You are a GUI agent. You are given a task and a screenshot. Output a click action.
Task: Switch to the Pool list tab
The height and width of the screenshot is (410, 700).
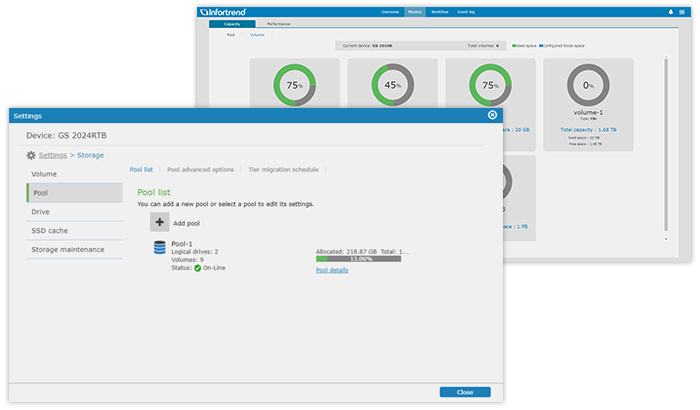point(141,169)
